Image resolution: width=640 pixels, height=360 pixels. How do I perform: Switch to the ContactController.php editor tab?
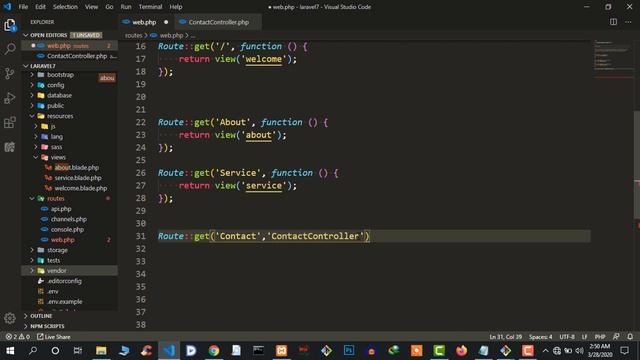pyautogui.click(x=218, y=22)
